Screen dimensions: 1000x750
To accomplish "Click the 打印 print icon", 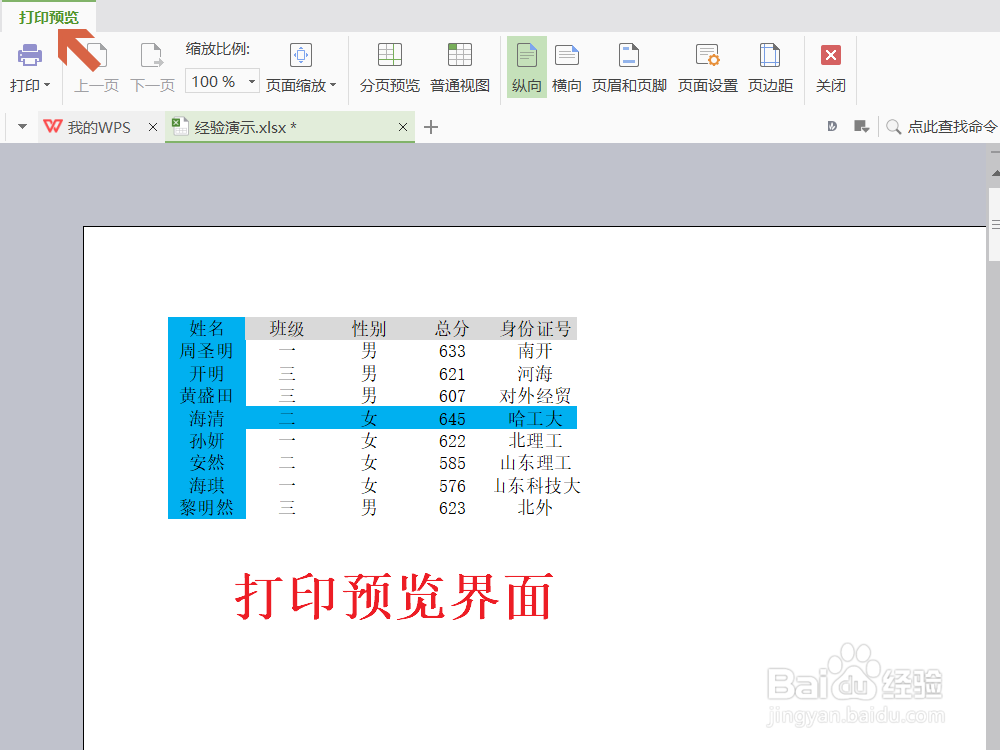I will [x=29, y=55].
